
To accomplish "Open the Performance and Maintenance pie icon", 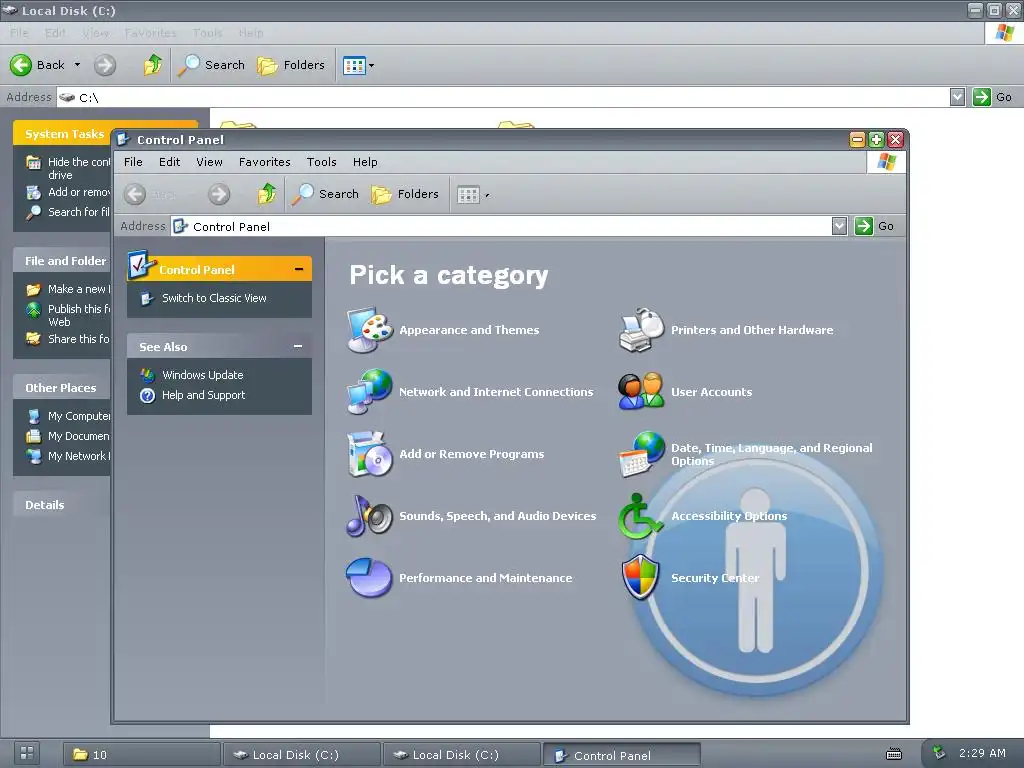I will coord(370,577).
